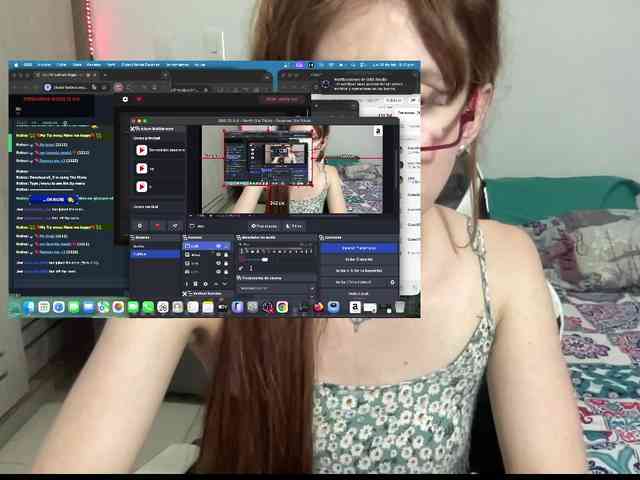Click the blue highlighted streaming button in Controles
Image resolution: width=640 pixels, height=480 pixels.
coord(358,248)
